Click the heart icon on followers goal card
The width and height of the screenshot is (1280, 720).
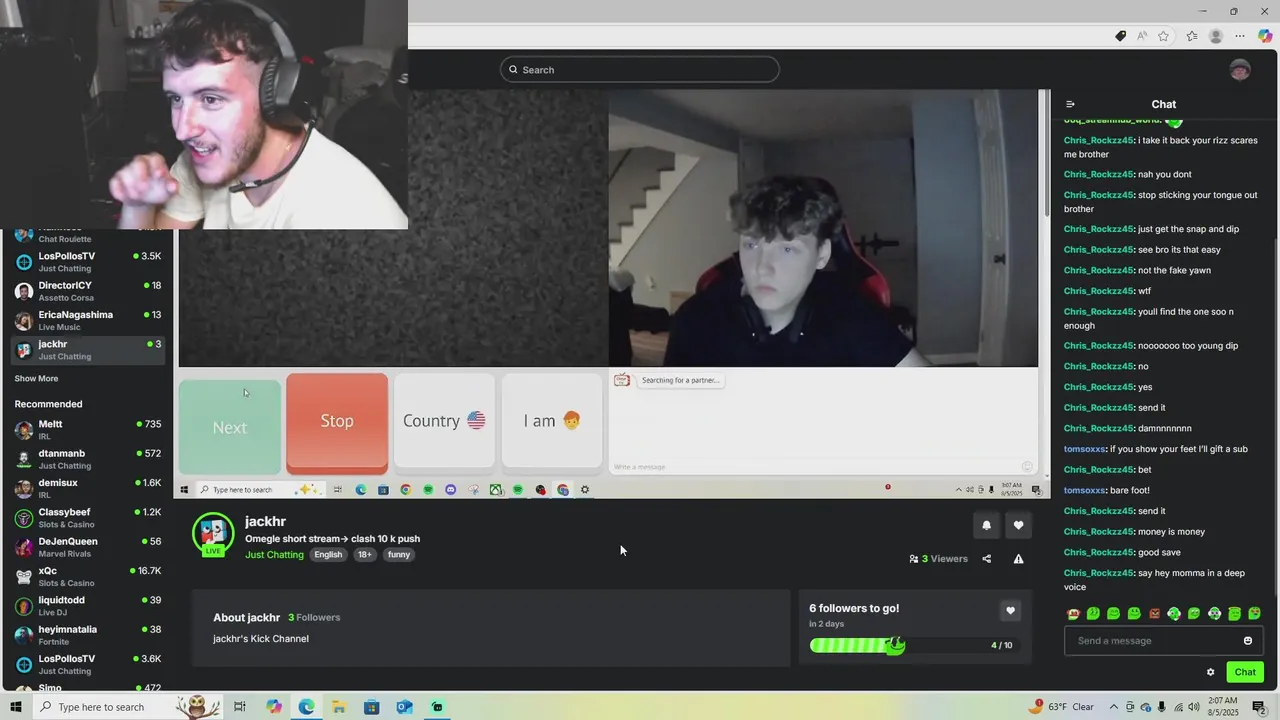coord(1010,611)
